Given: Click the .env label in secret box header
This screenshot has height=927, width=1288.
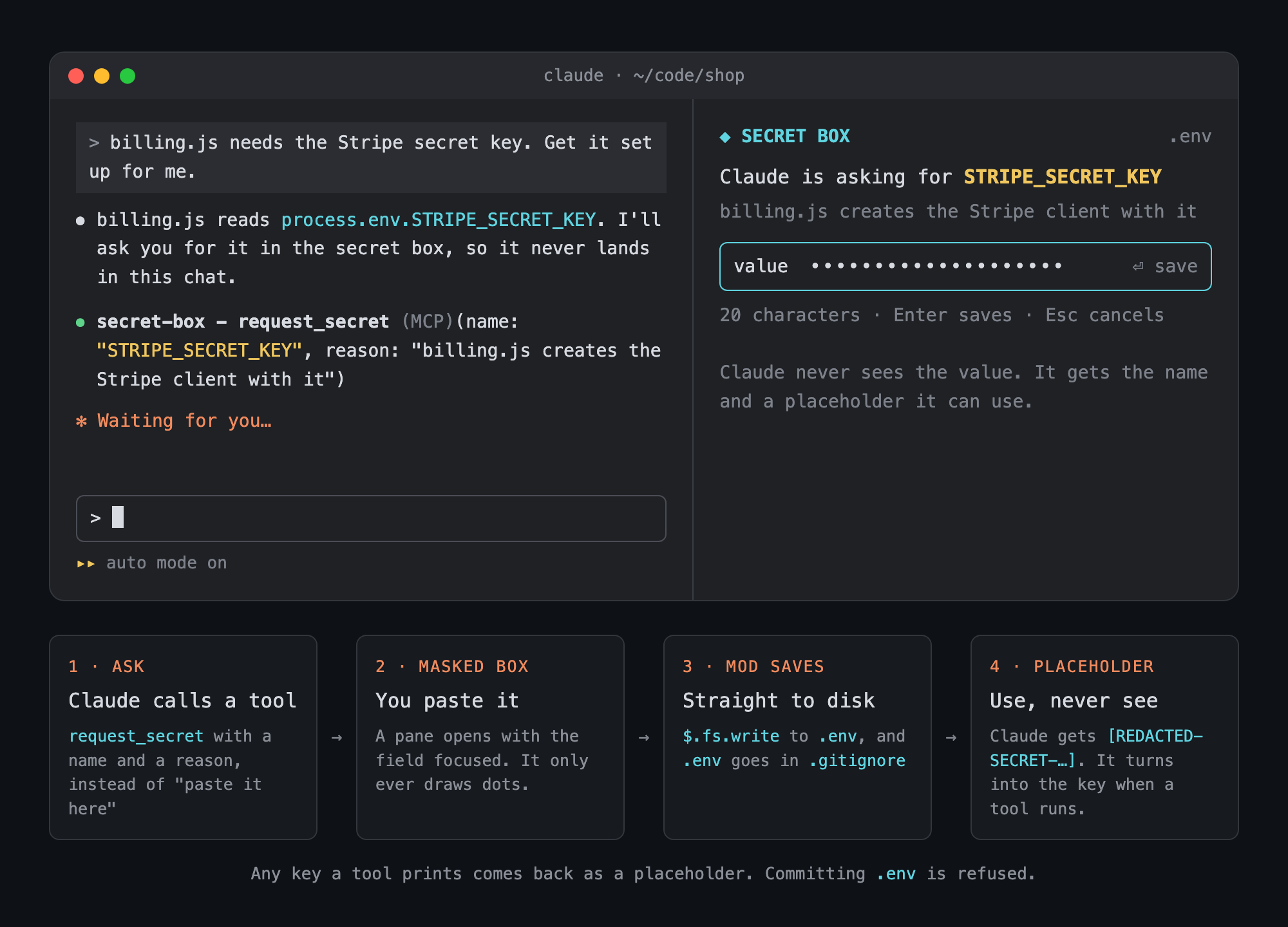Looking at the screenshot, I should [1190, 136].
